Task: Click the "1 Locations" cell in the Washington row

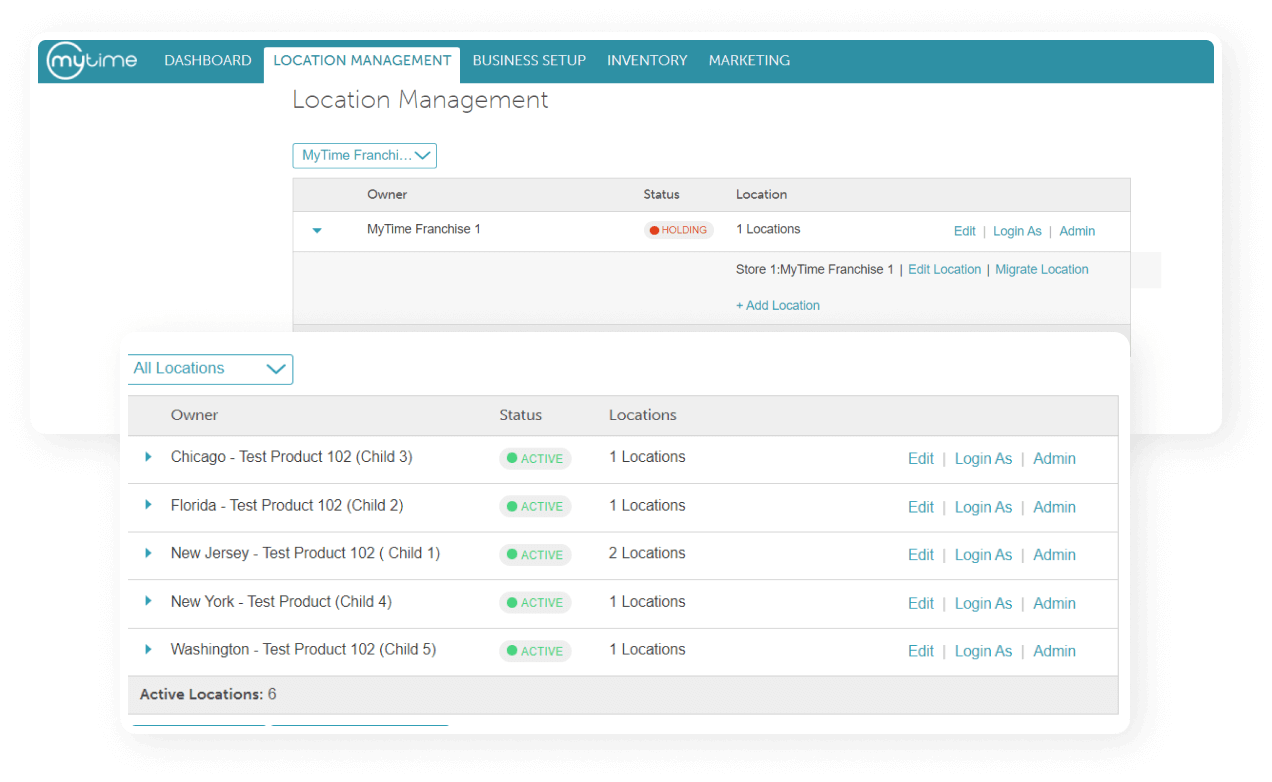Action: (x=647, y=649)
